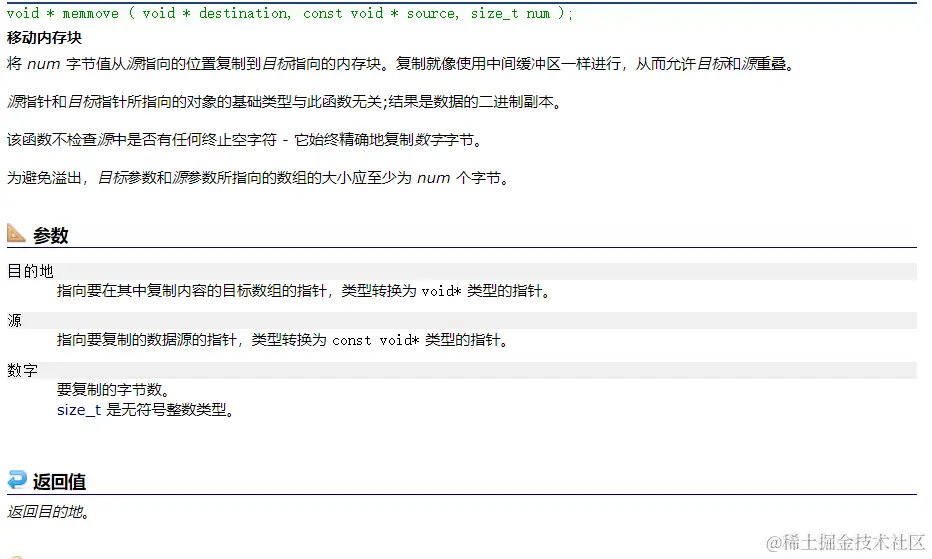Click the size_t type link
This screenshot has width=932, height=559.
point(79,410)
